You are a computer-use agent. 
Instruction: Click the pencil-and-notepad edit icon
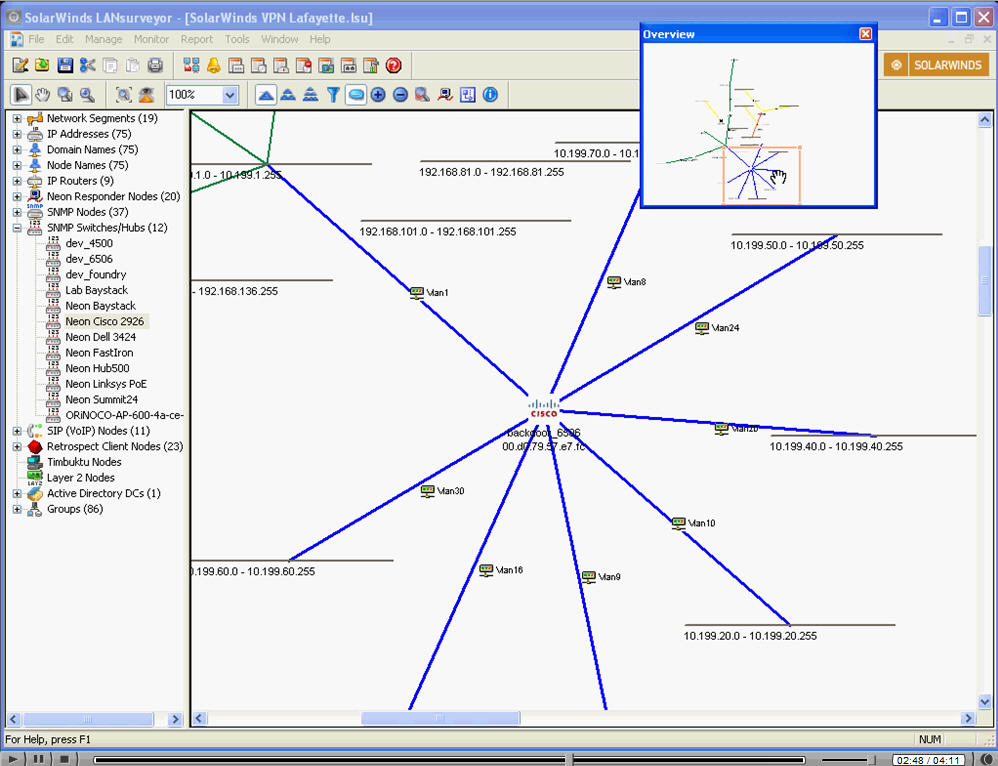tap(20, 65)
